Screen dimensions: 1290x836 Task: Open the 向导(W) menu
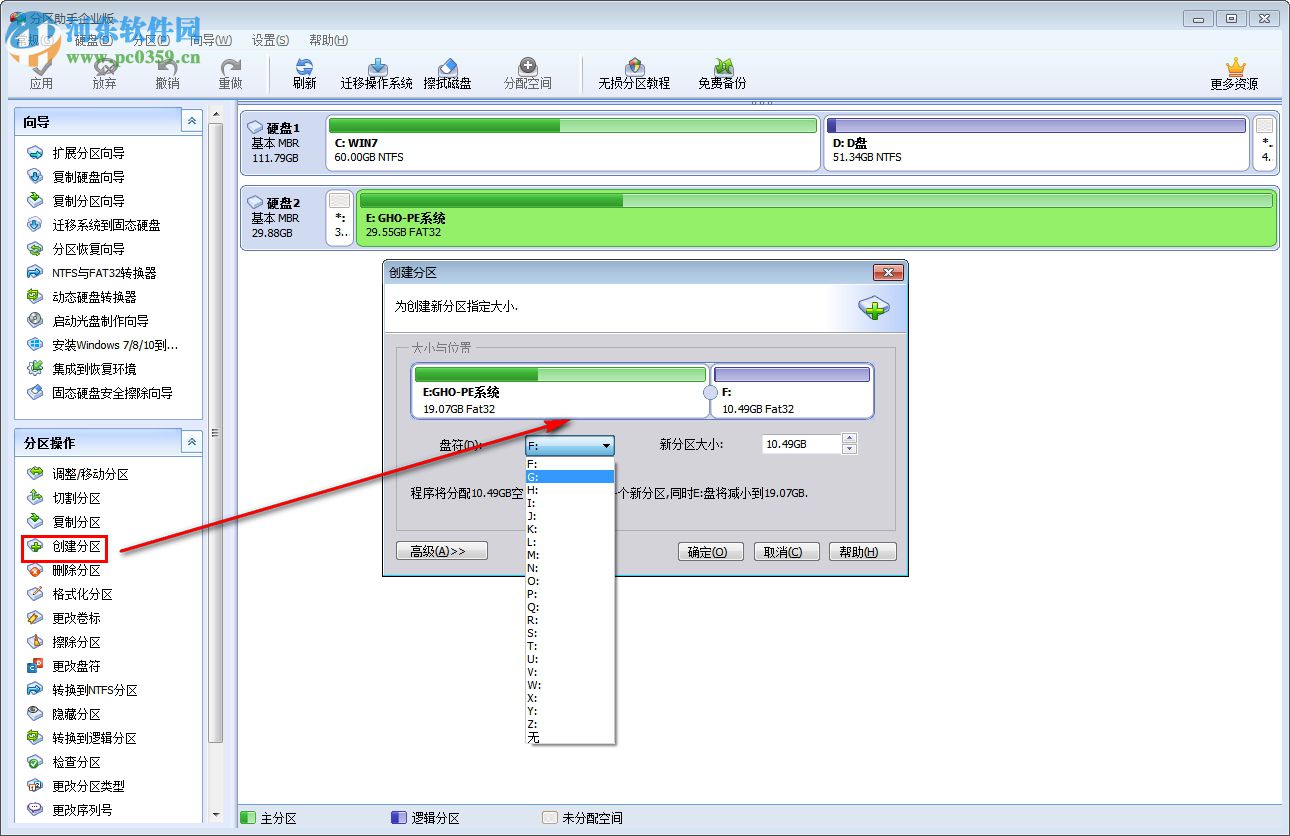click(x=208, y=40)
